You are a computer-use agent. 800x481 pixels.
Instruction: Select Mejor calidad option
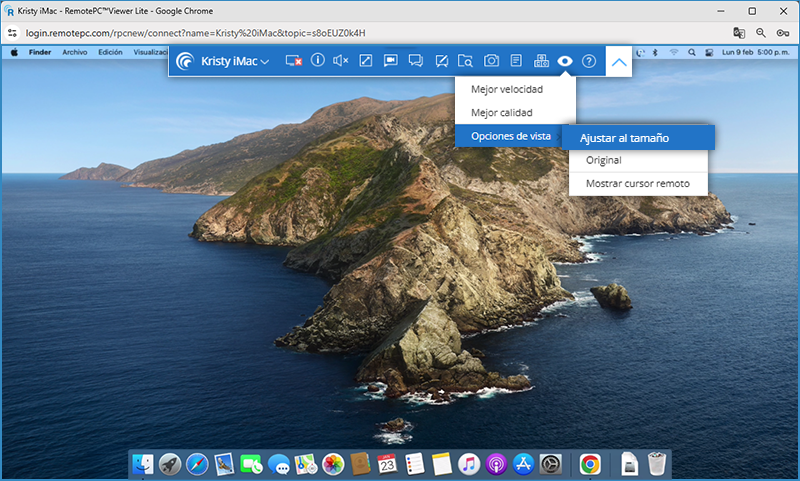(515, 113)
